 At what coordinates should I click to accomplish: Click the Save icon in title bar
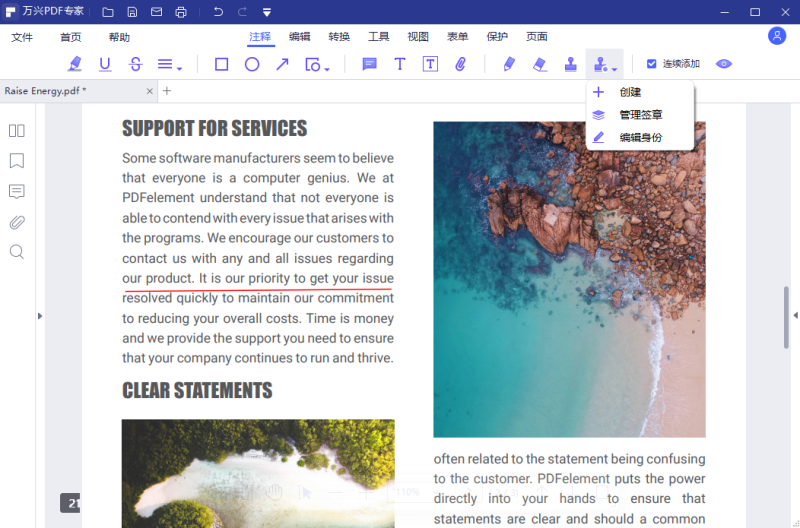132,12
